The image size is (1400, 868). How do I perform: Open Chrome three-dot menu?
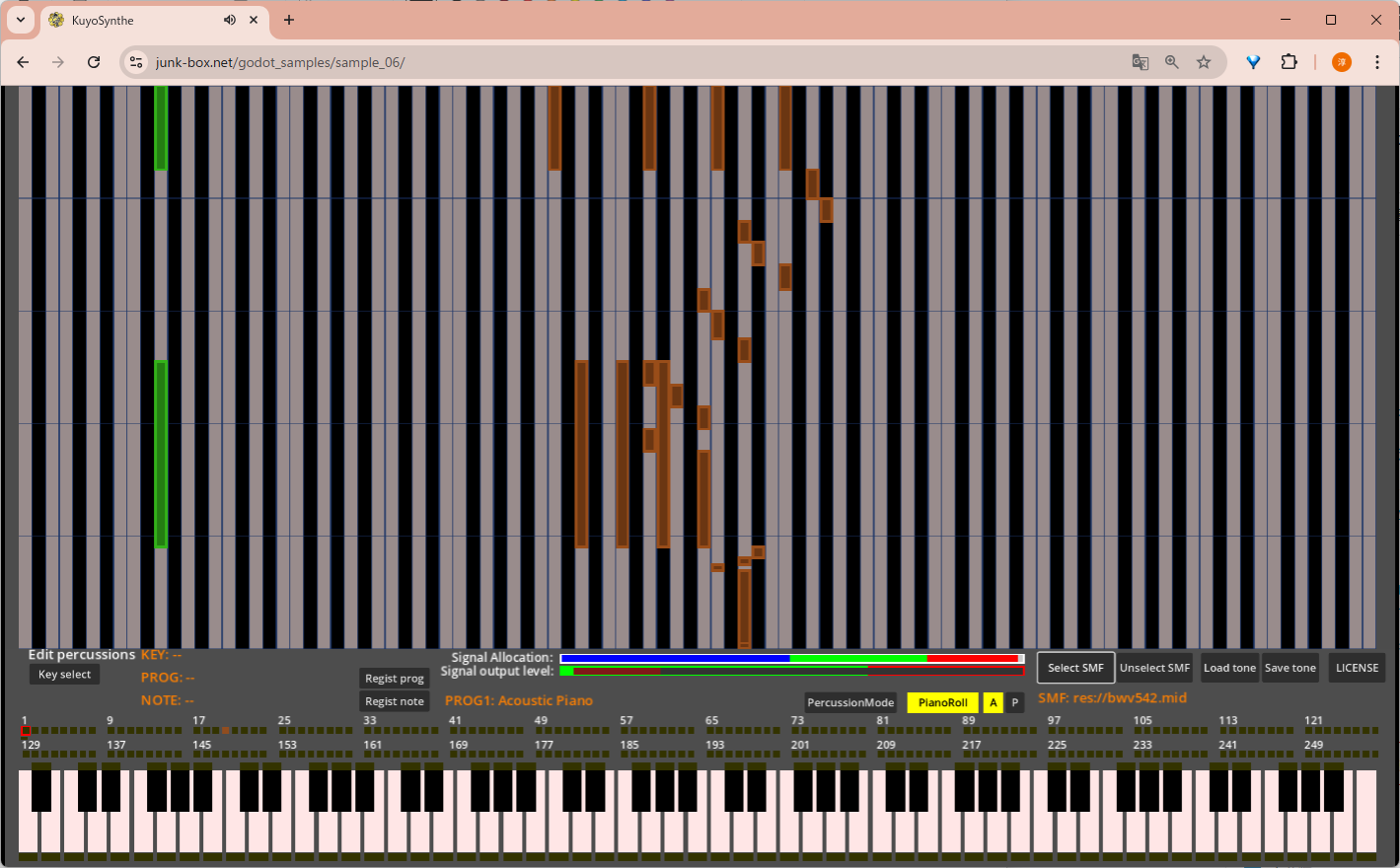coord(1377,62)
